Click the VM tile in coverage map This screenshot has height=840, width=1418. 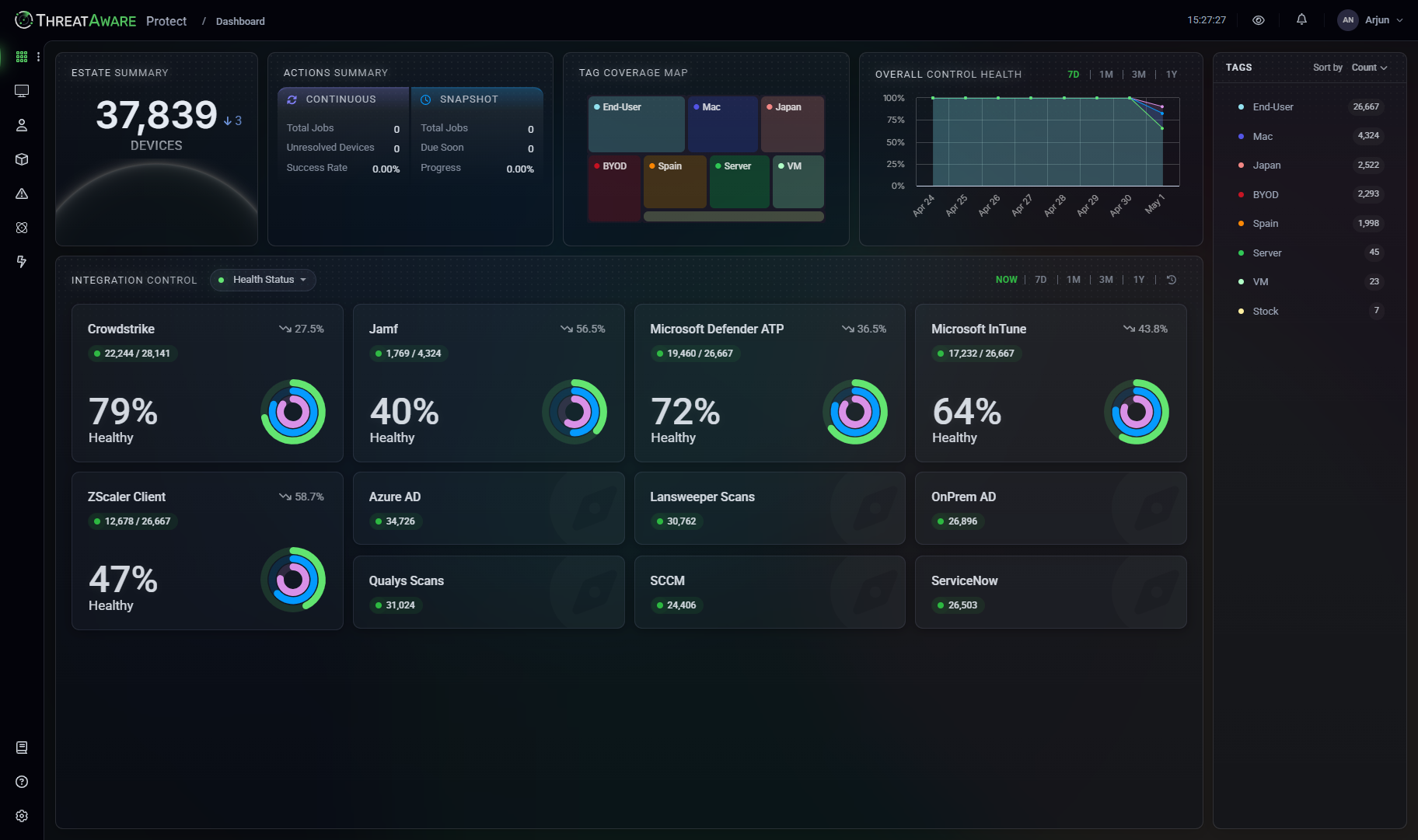coord(798,182)
